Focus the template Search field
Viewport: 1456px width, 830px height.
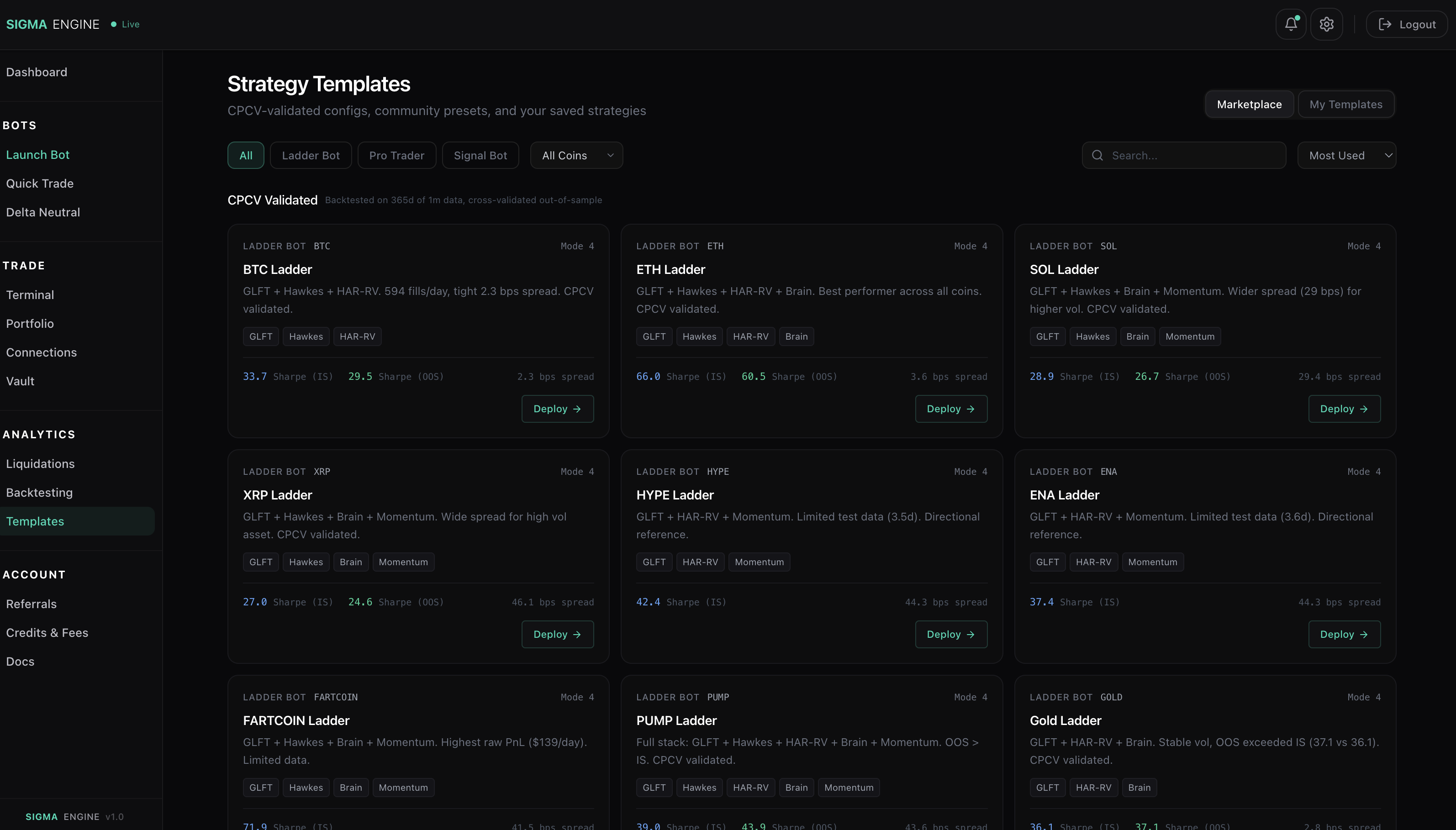pos(1183,155)
